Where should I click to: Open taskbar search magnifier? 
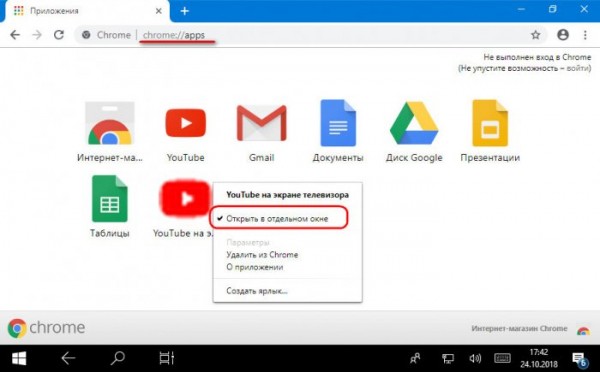[117, 358]
